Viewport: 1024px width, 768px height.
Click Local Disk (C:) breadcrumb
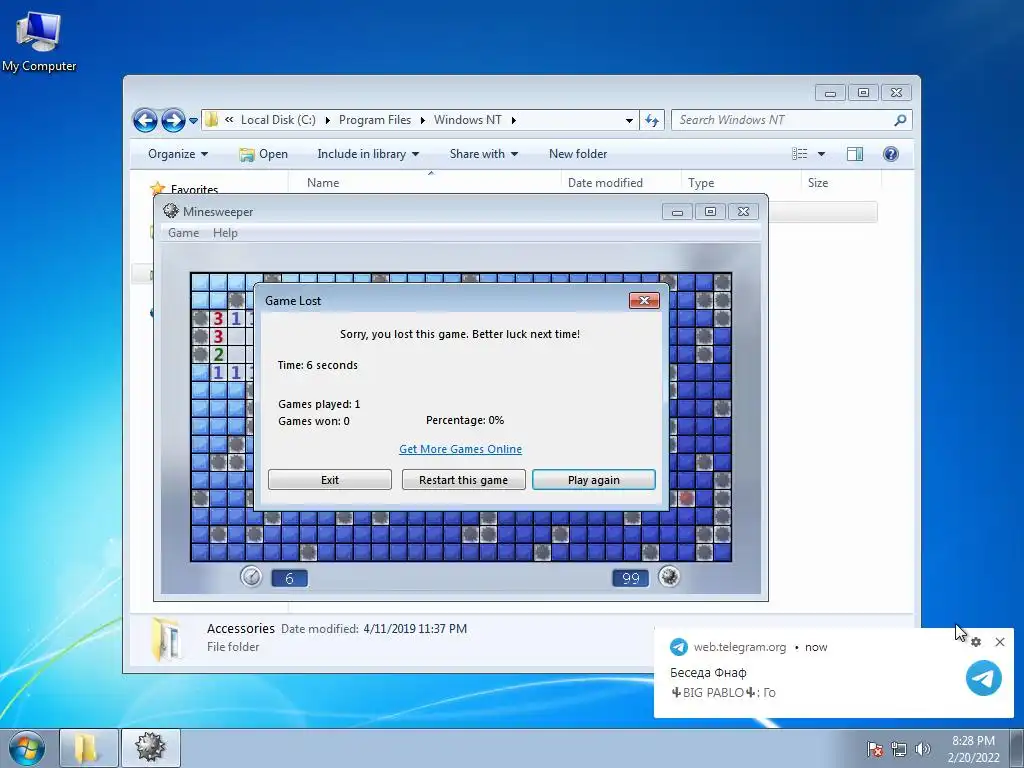[x=278, y=120]
